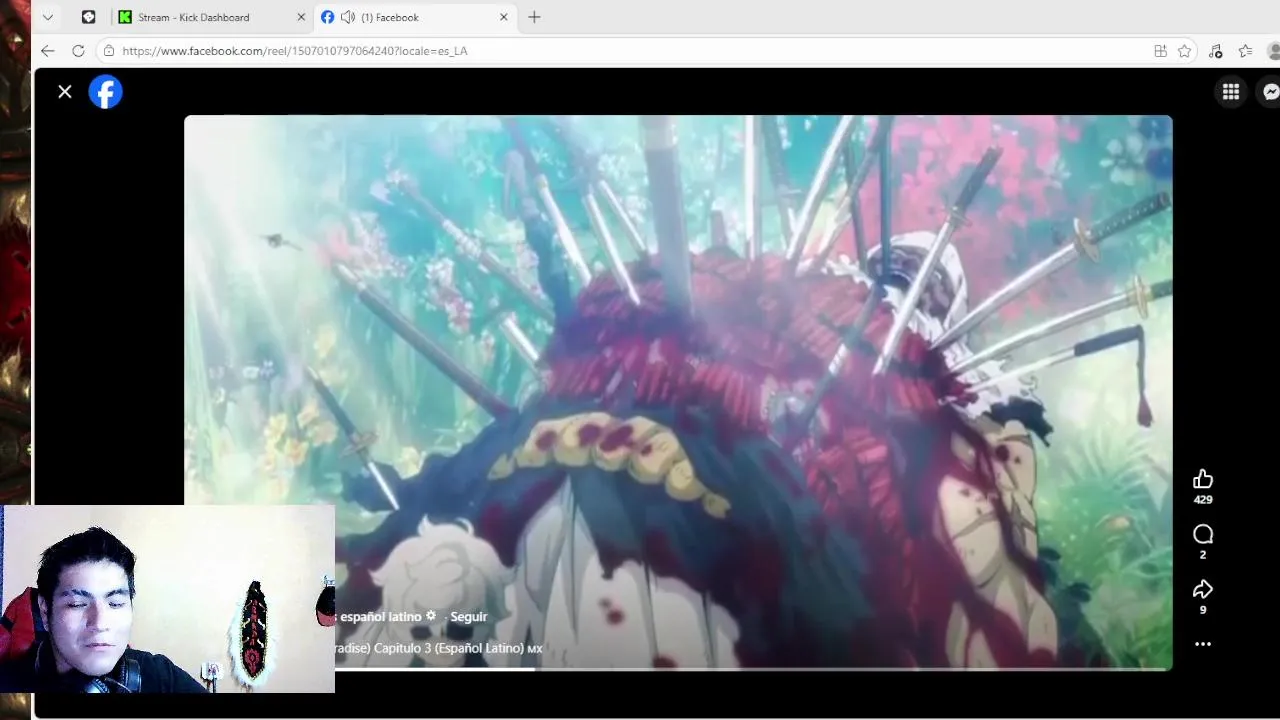
Task: Open the browser profile avatar
Action: [1274, 51]
